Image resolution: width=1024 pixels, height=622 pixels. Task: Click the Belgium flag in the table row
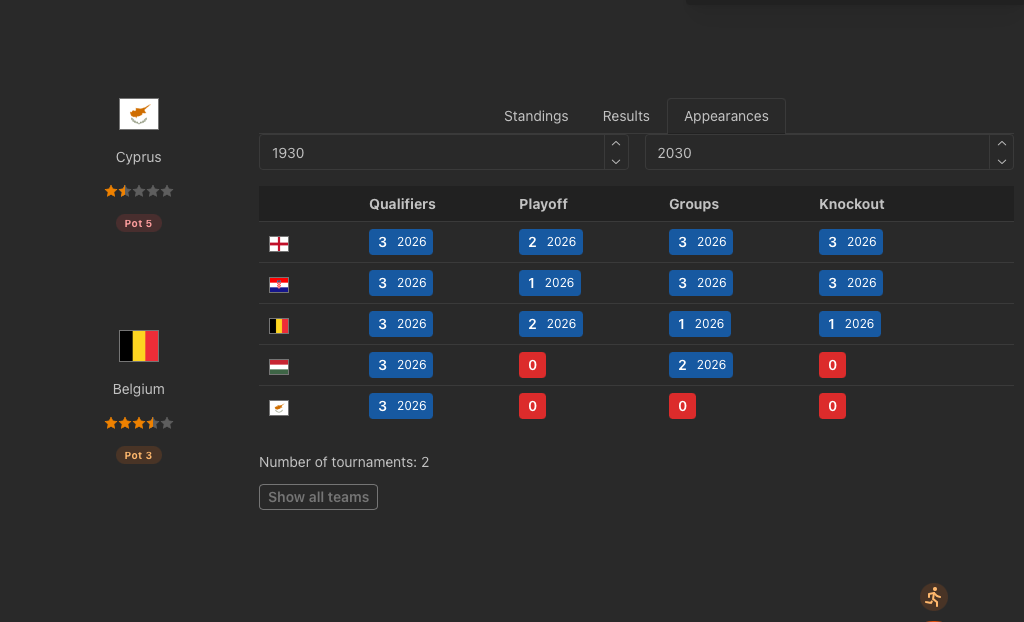[279, 326]
